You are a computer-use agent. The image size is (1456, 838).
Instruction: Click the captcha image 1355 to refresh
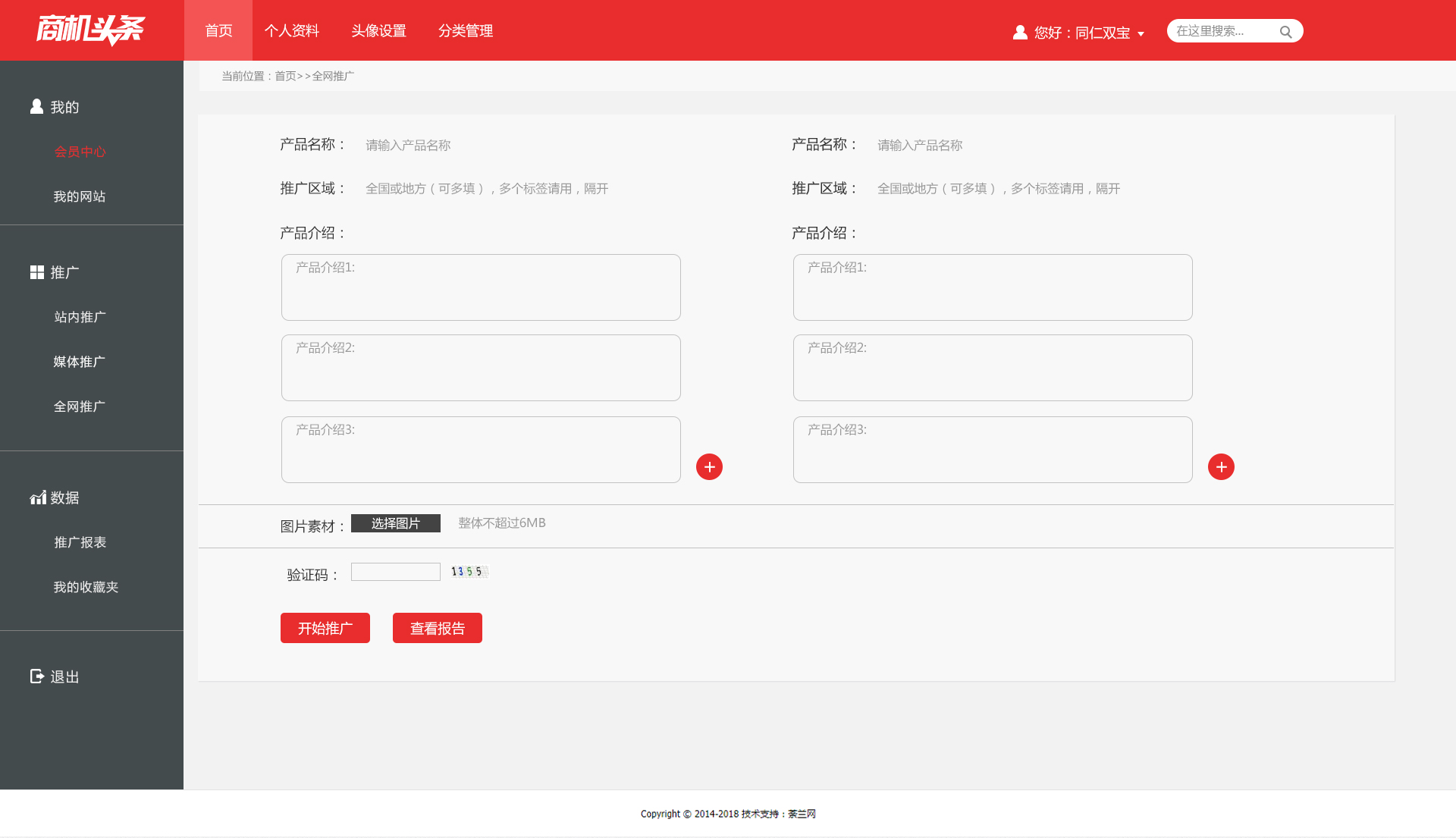pyautogui.click(x=469, y=571)
